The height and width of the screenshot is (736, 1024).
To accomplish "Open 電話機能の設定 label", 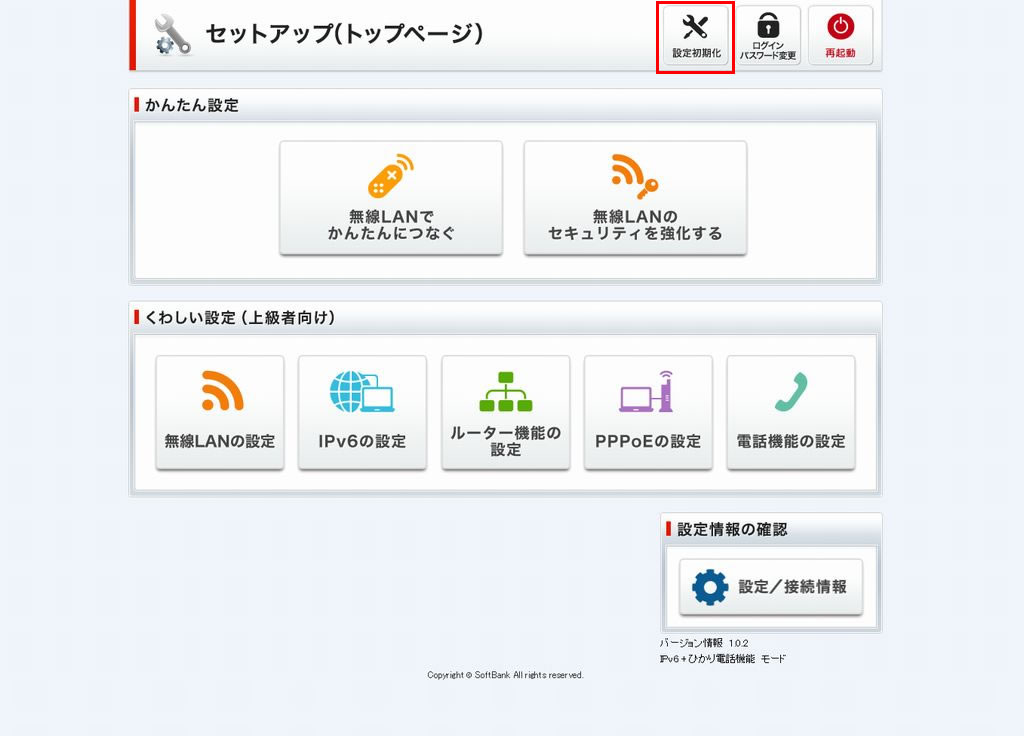I will point(790,441).
